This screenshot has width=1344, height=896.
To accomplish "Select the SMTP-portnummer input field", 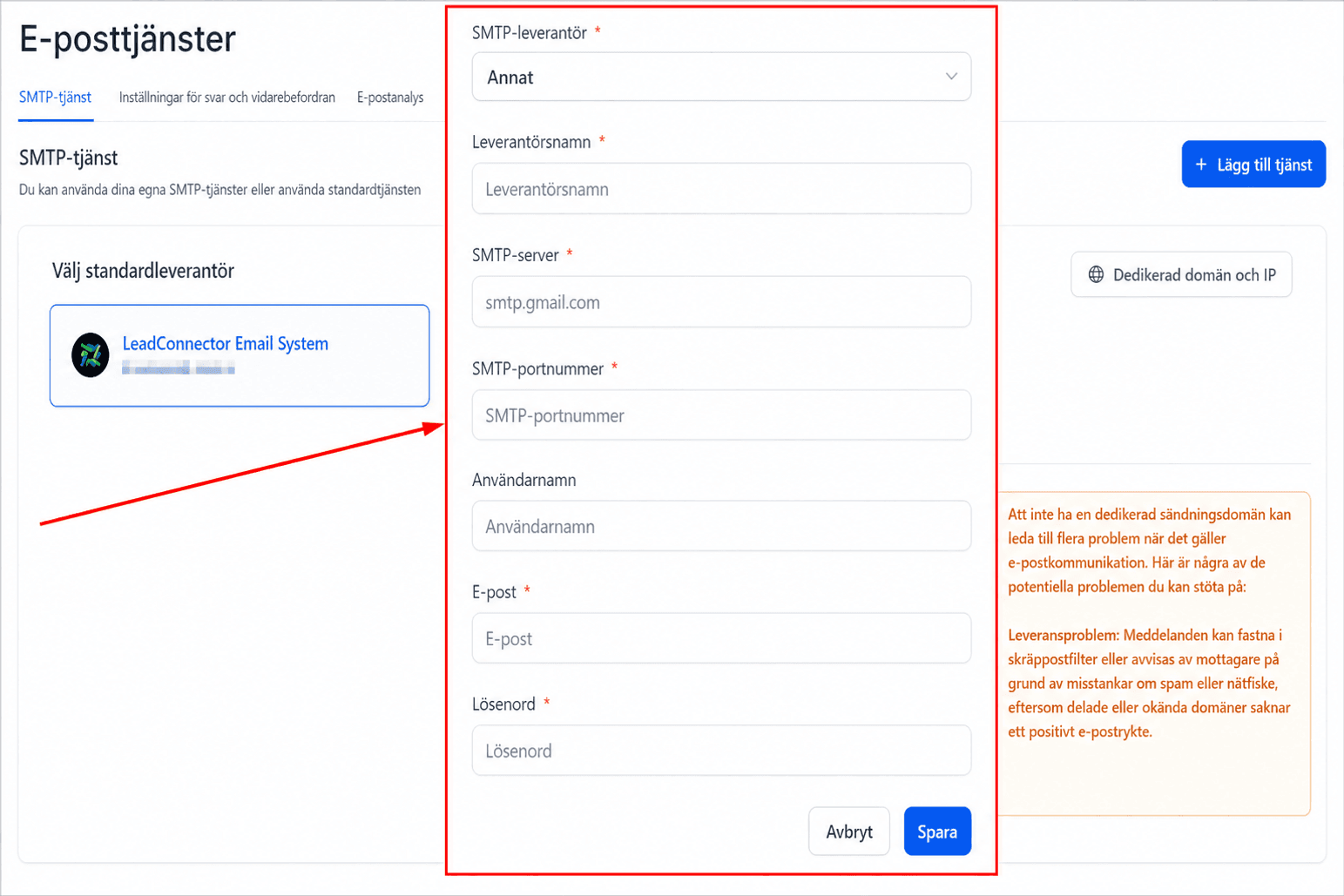I will pos(721,415).
